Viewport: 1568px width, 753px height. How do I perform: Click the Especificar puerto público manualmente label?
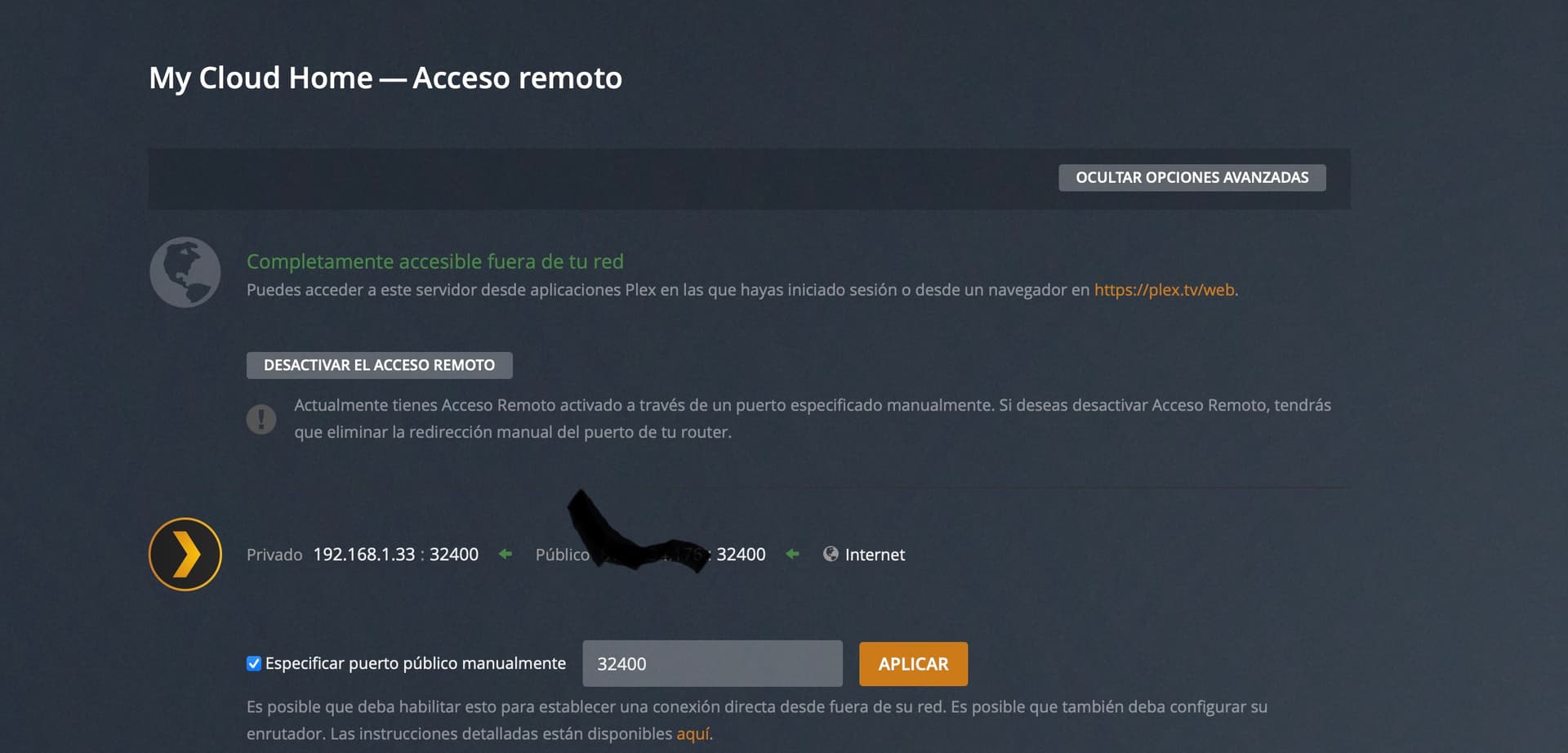click(416, 663)
